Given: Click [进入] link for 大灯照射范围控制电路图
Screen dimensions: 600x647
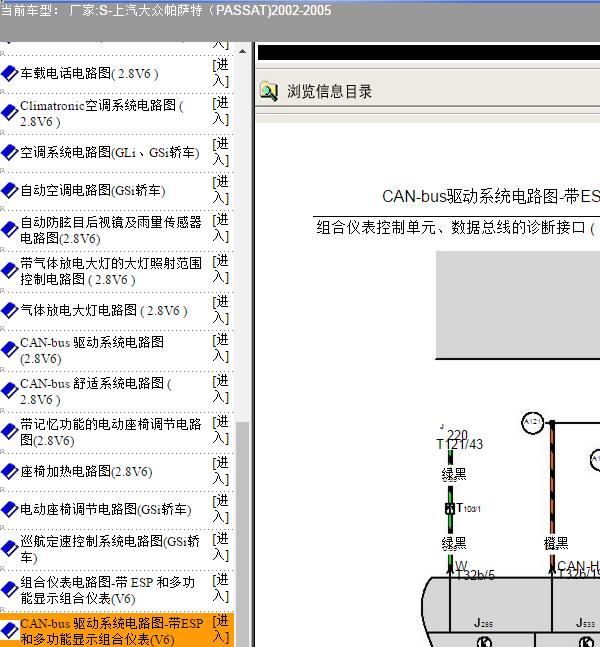Looking at the screenshot, I should [x=221, y=269].
